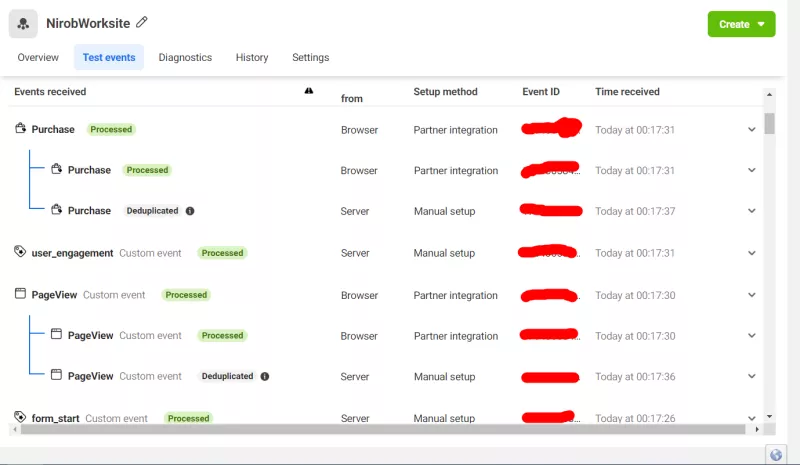The image size is (800, 465).
Task: Click the NirobWorksite title text
Action: coord(88,23)
